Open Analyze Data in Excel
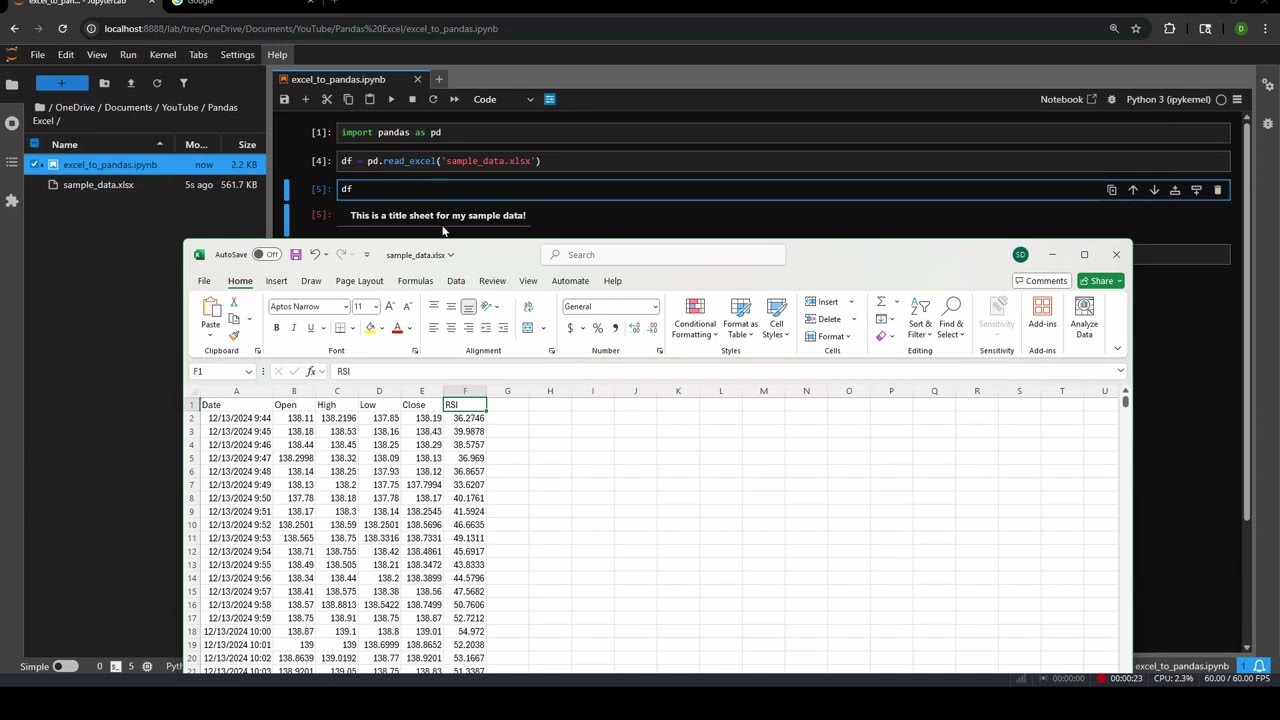This screenshot has height=720, width=1280. coord(1084,317)
